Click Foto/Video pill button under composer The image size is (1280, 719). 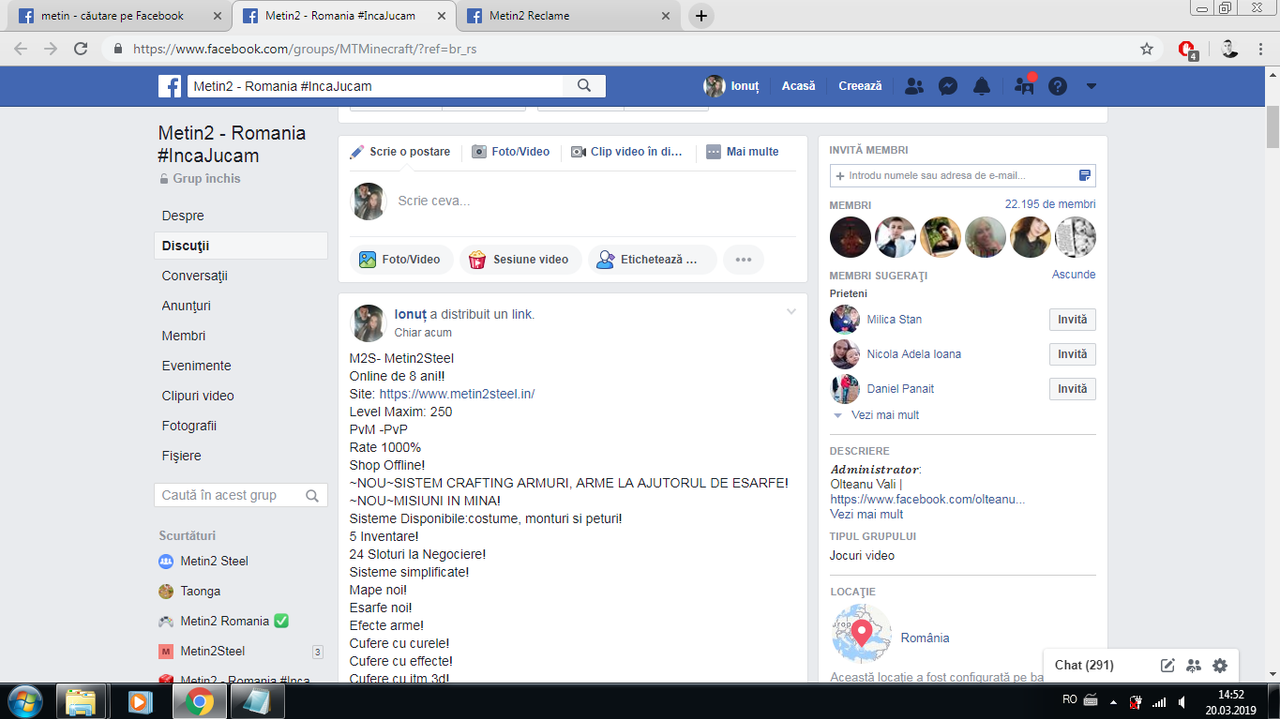point(401,259)
